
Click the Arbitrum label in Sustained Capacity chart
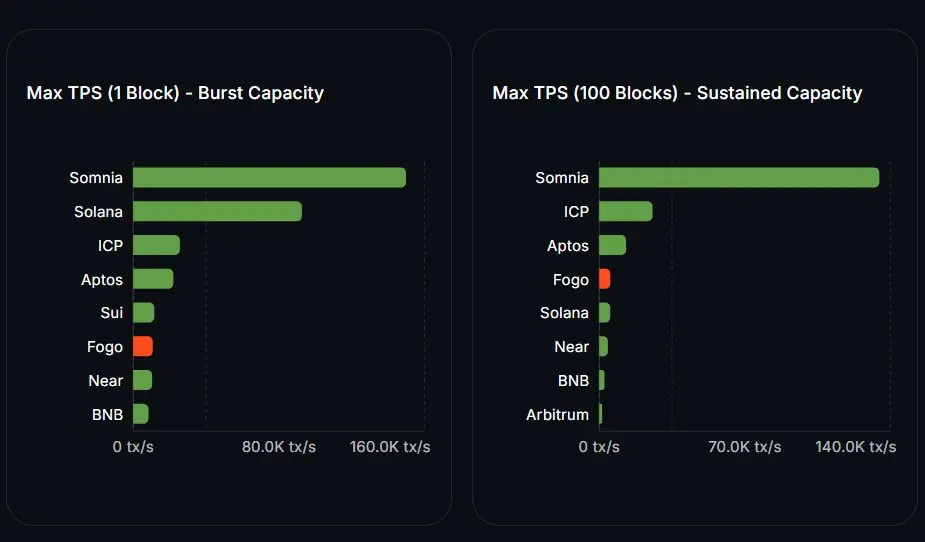[557, 414]
